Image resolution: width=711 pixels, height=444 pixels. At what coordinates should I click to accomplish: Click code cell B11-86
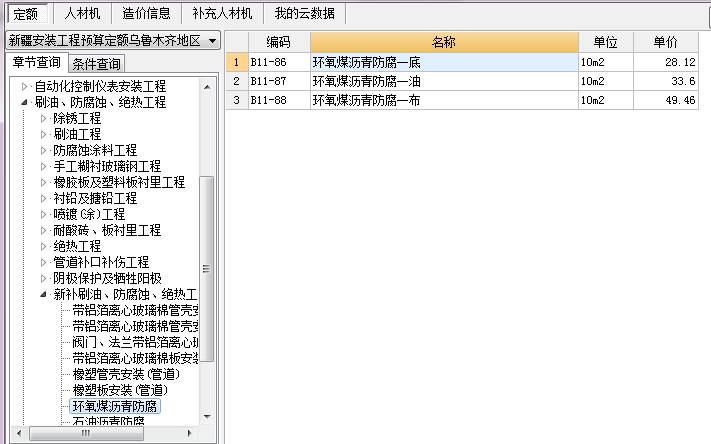(x=279, y=62)
